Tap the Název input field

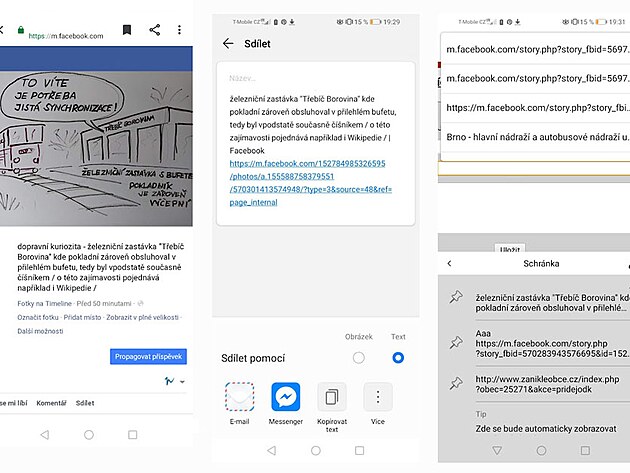tap(315, 77)
